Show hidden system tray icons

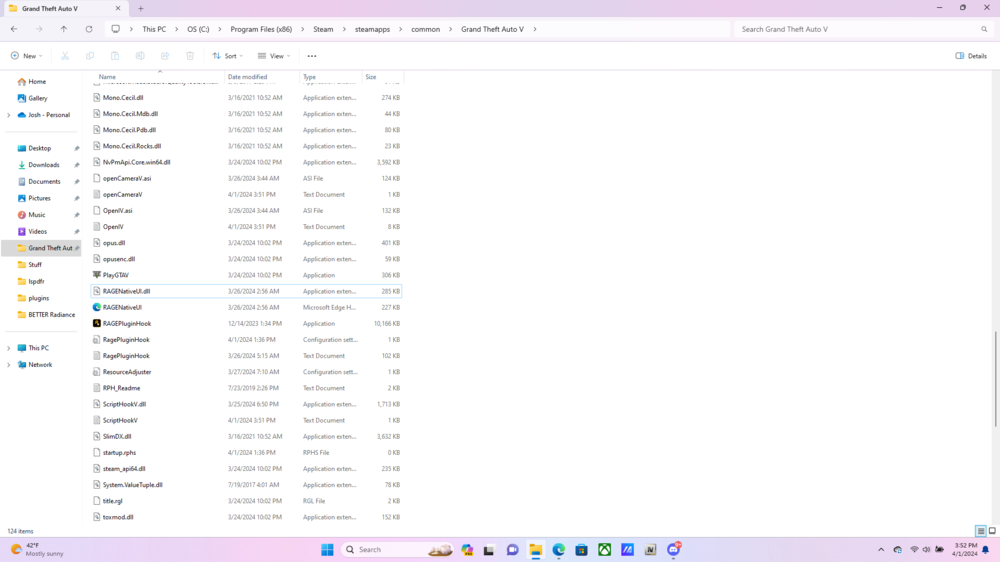[x=881, y=550]
